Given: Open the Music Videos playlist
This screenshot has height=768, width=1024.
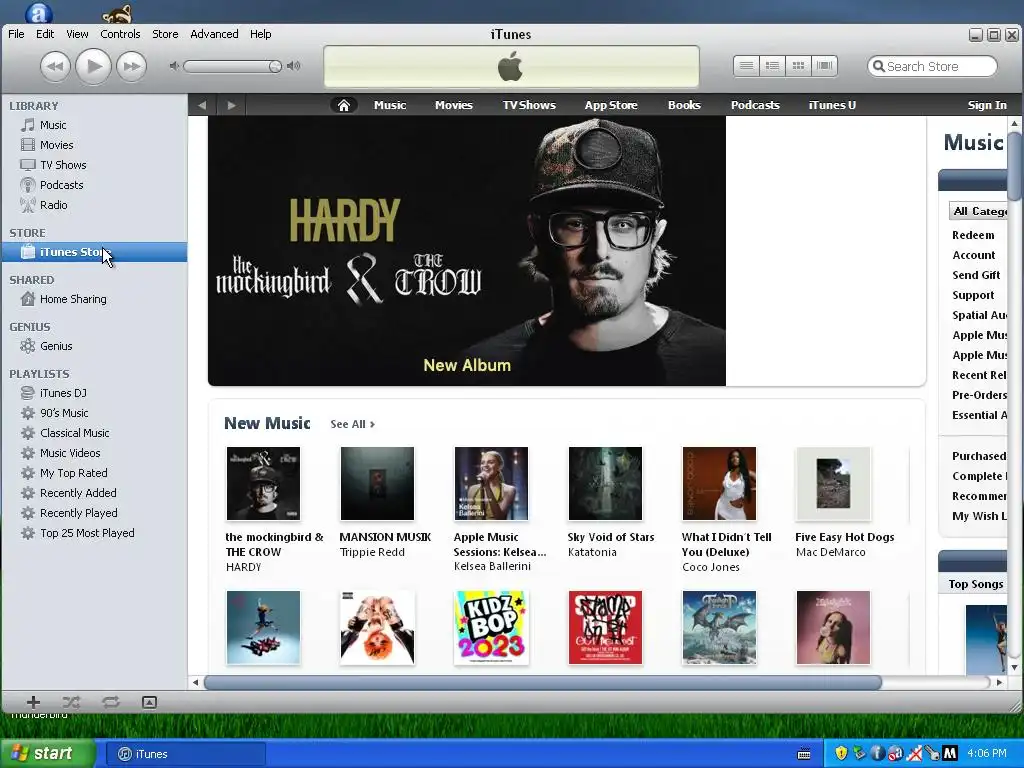Looking at the screenshot, I should click(x=94, y=453).
